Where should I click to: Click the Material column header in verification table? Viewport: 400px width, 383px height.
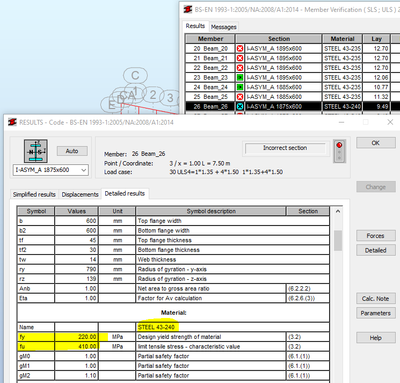coord(342,39)
